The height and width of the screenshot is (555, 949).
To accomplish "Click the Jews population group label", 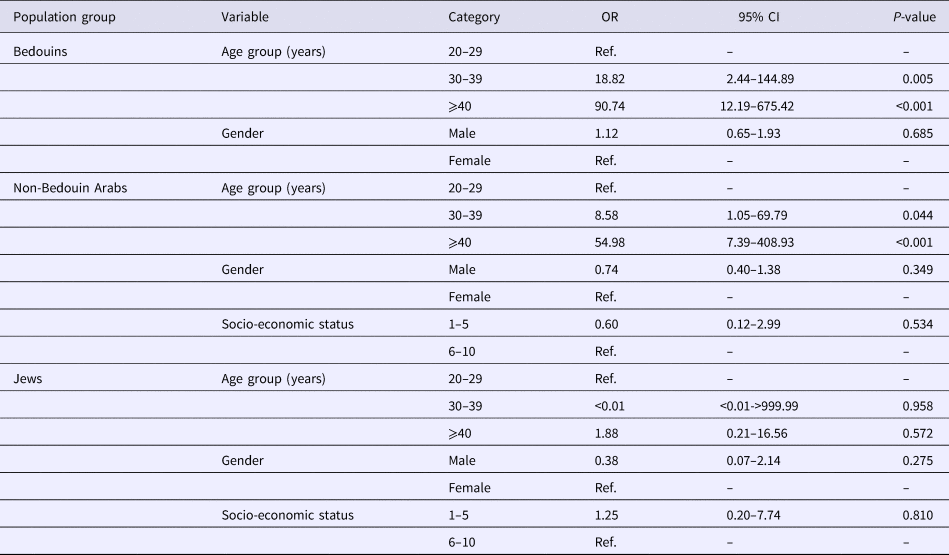I will (x=27, y=378).
